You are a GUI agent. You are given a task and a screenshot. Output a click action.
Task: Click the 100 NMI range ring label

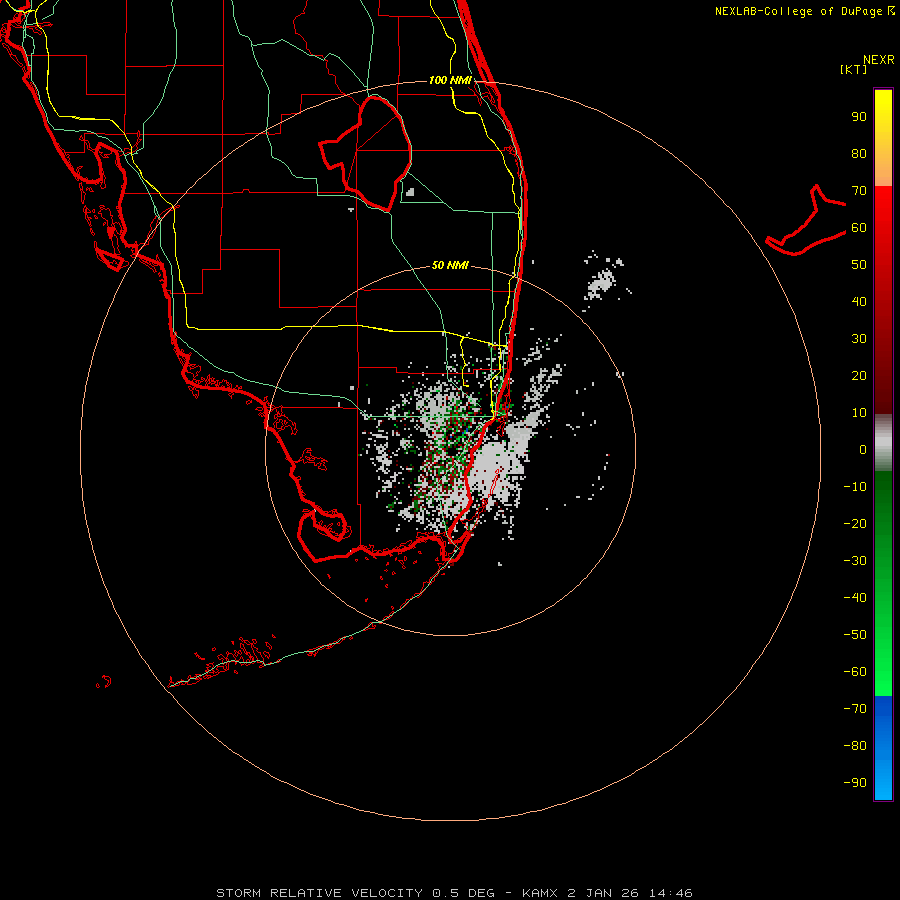(450, 80)
